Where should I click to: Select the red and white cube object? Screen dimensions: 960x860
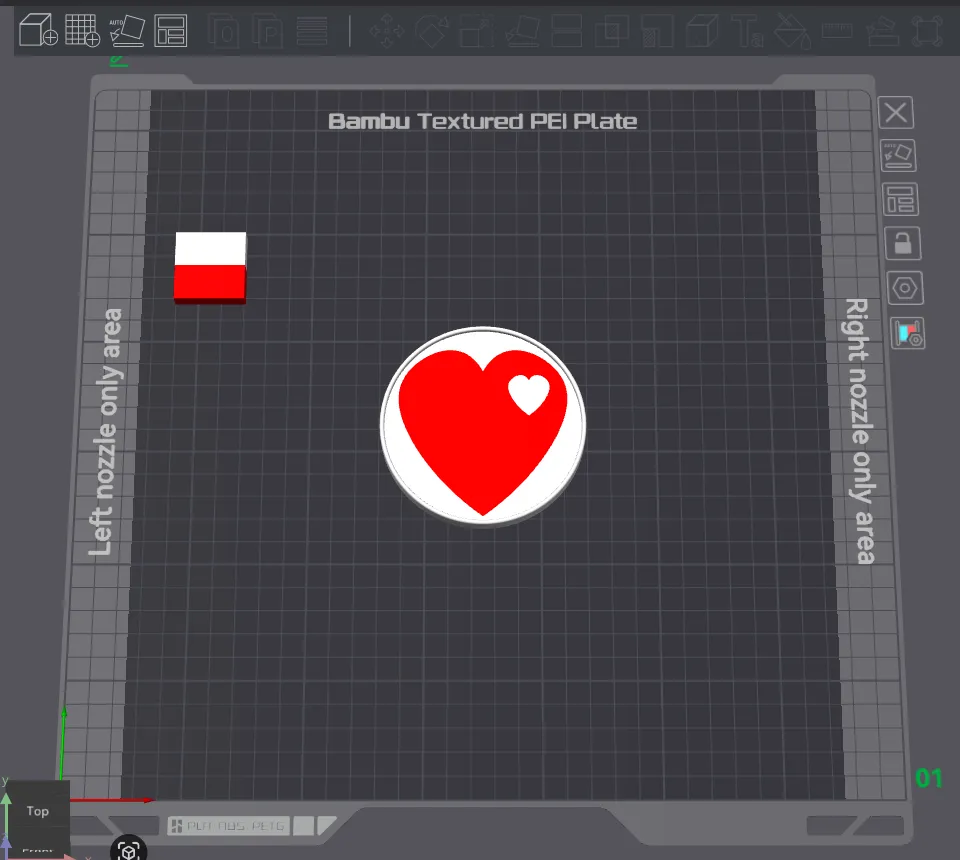click(x=210, y=267)
